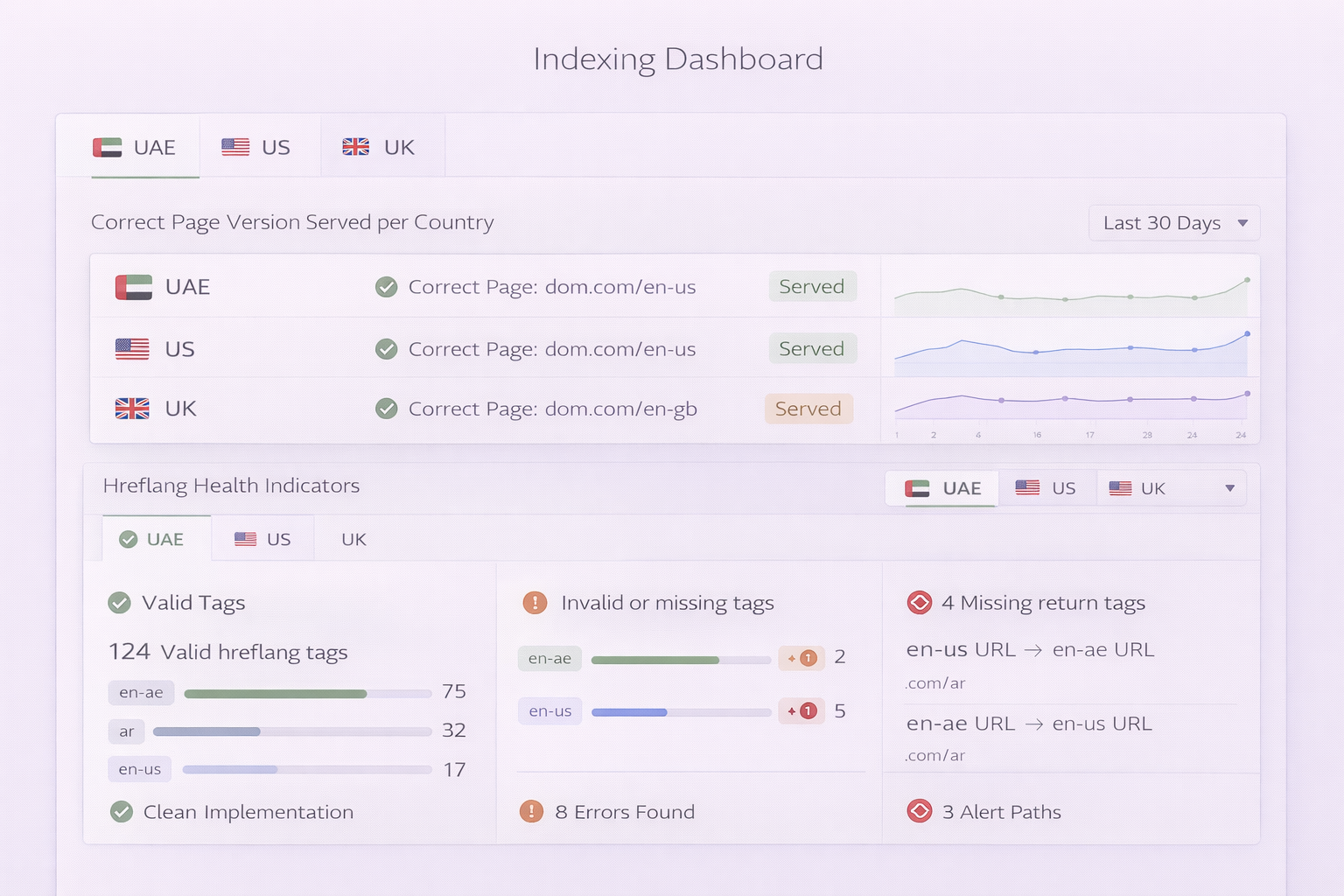The width and height of the screenshot is (1344, 896).
Task: Switch to the US tab at the top
Action: [260, 147]
